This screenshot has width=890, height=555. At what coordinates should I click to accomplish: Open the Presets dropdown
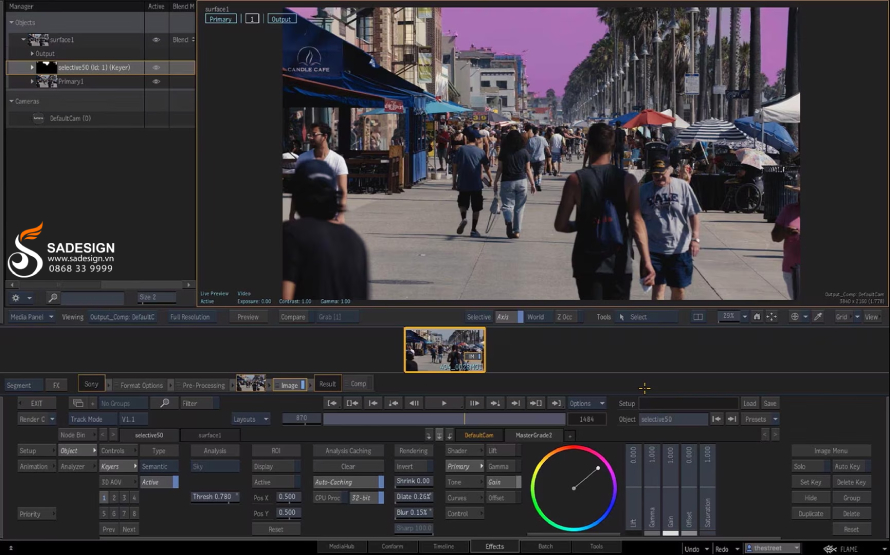(761, 419)
